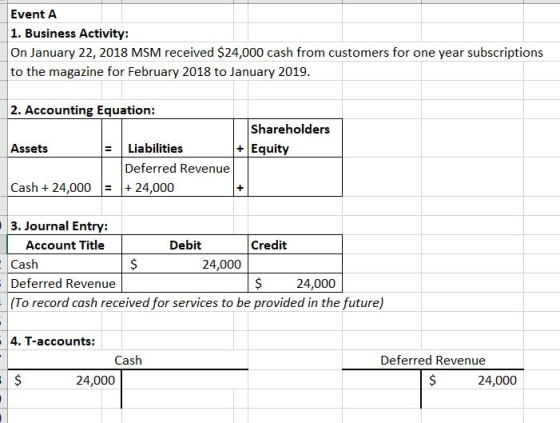Viewport: 560px width, 423px height.
Task: Select the 'Cash + 24,000' cell
Action: coord(54,177)
